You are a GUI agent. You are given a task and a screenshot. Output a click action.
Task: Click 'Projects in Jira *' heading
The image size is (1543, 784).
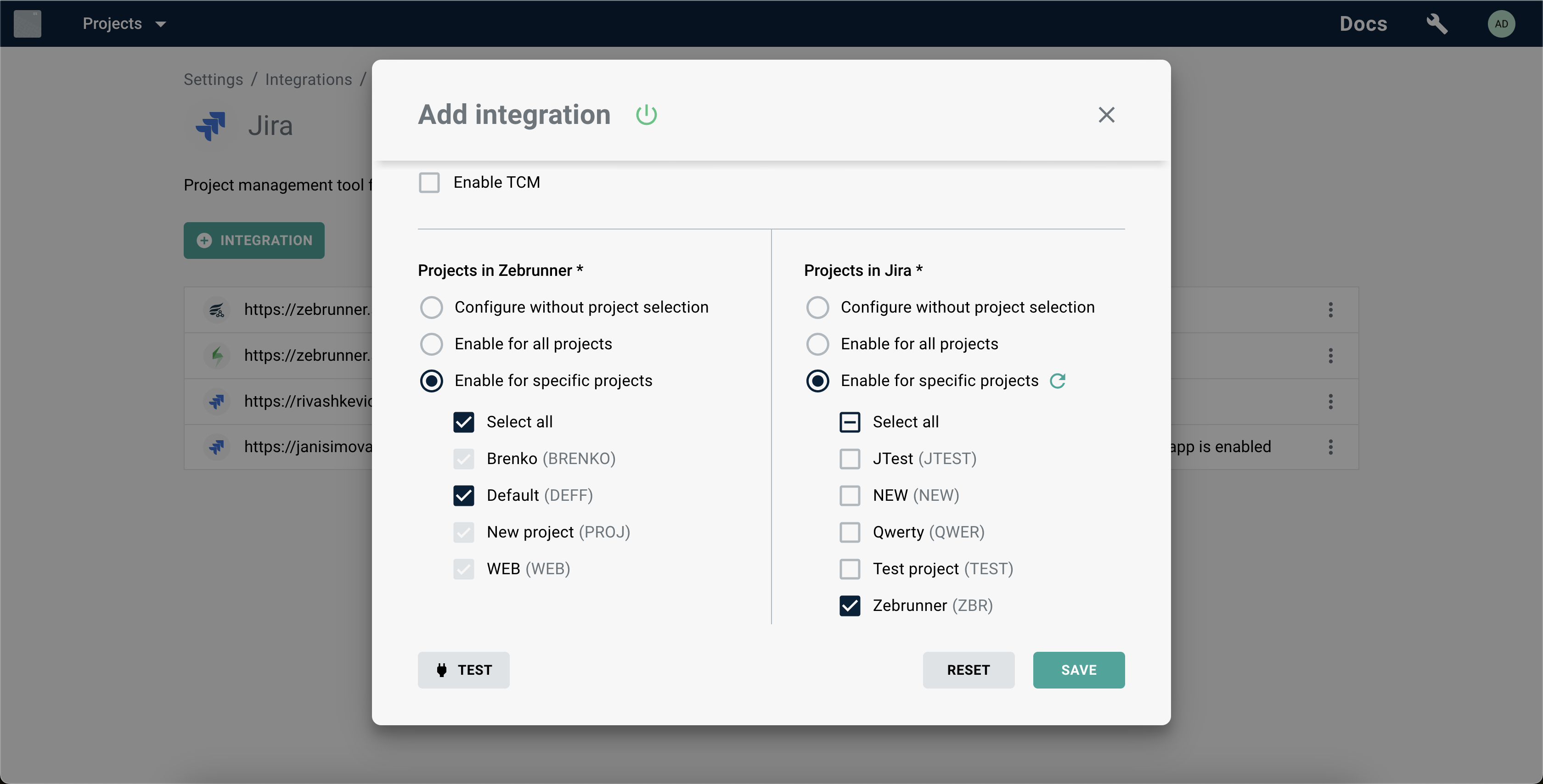863,270
